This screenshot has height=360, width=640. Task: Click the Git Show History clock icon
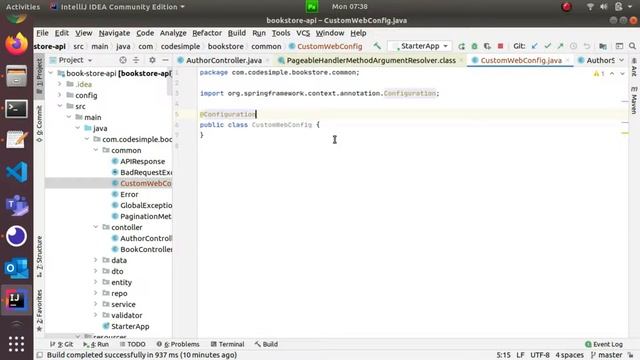pyautogui.click(x=573, y=46)
